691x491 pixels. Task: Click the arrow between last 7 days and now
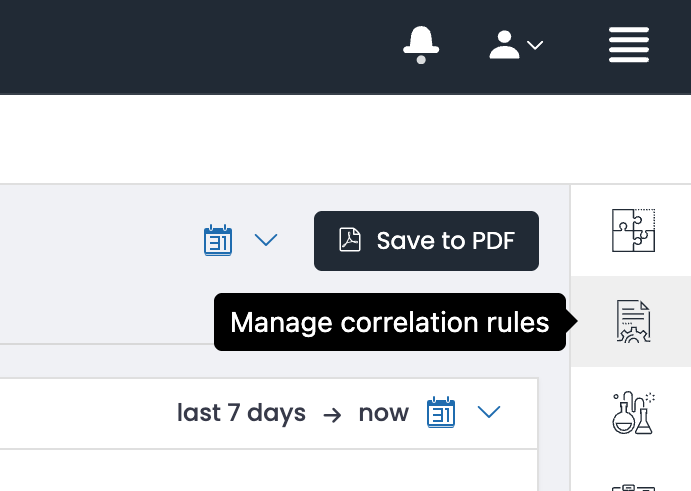[332, 415]
